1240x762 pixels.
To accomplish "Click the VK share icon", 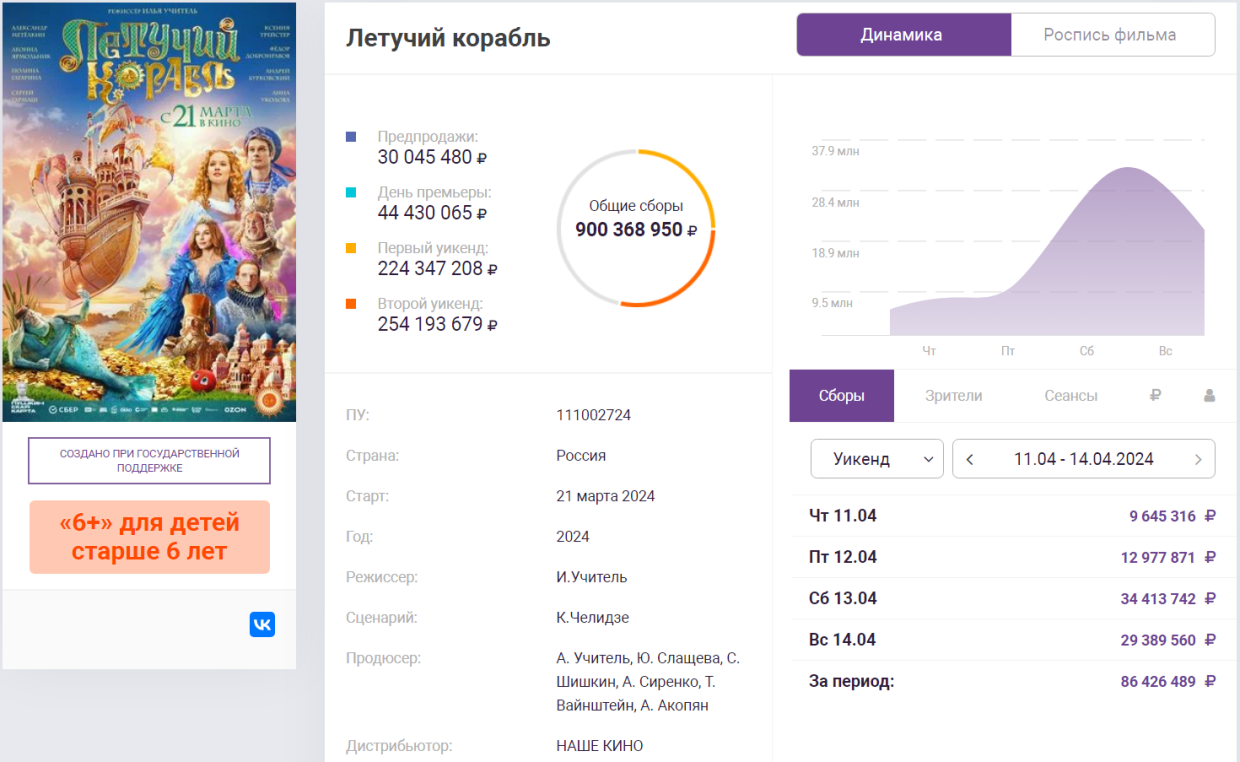I will 262,625.
